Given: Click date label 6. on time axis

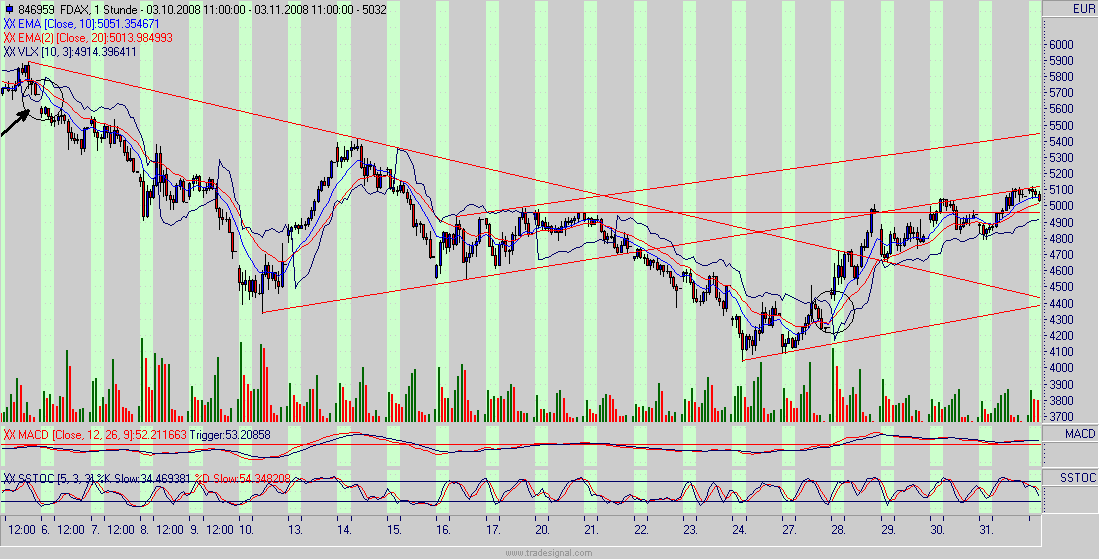Looking at the screenshot, I should click(x=46, y=530).
